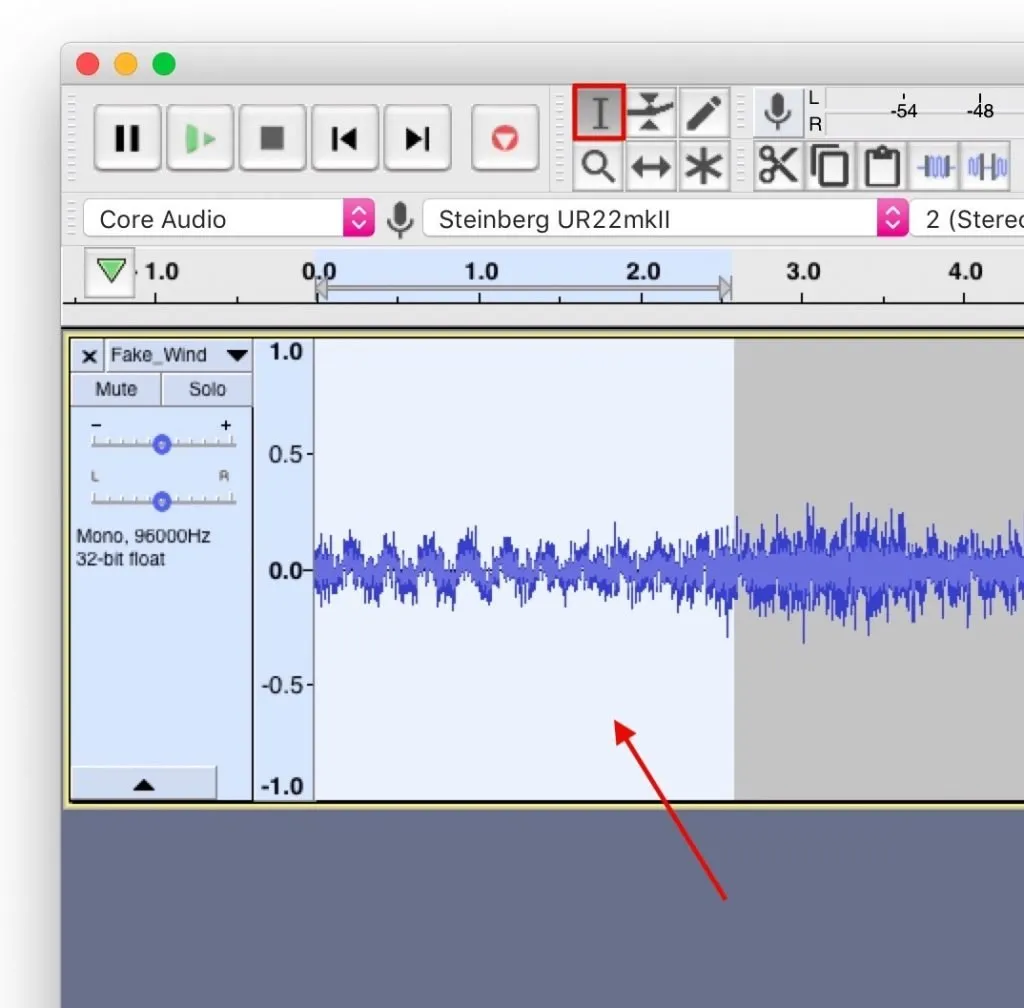
Task: Open the Fake_Wind track menu
Action: point(237,355)
